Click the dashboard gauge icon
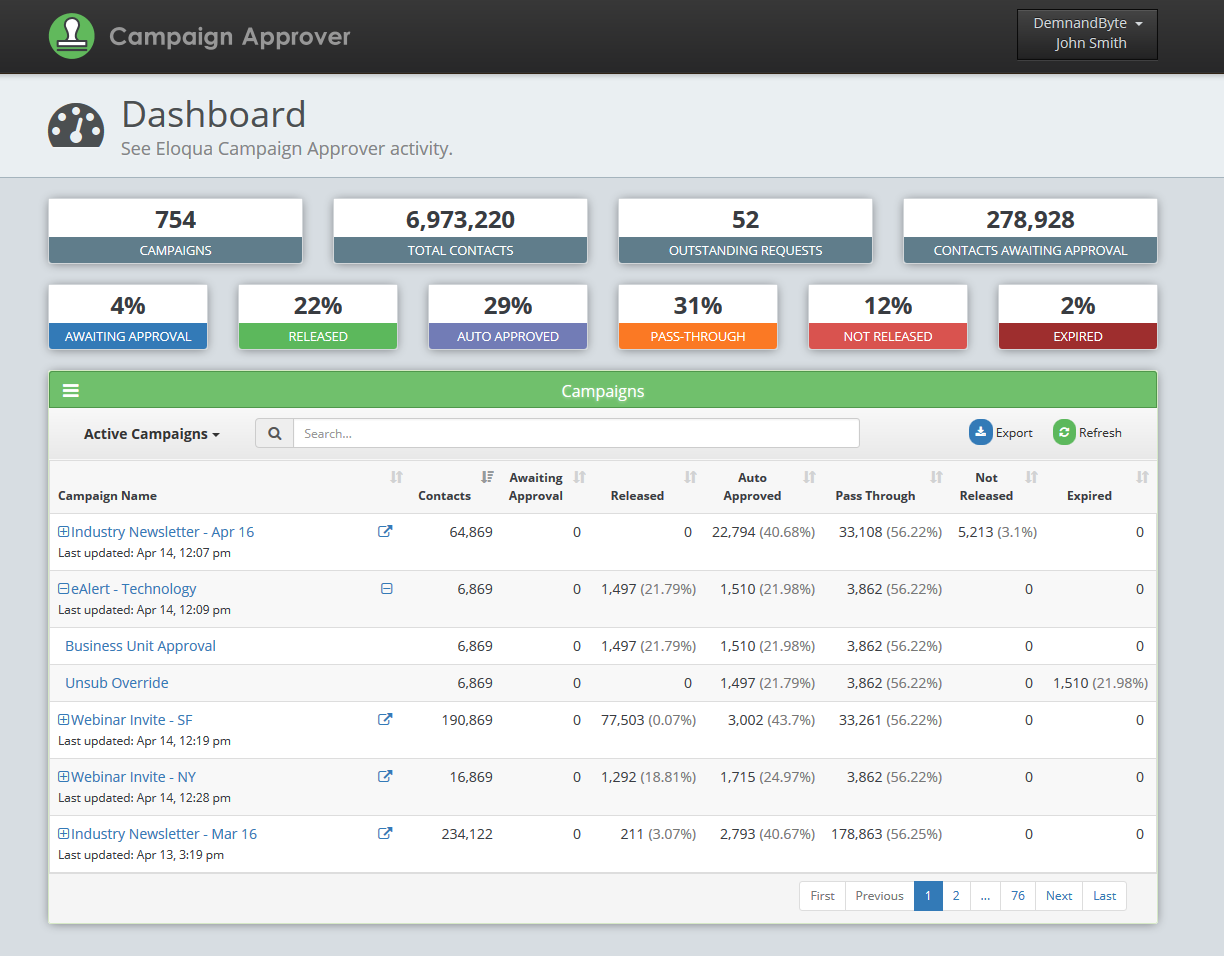 75,125
